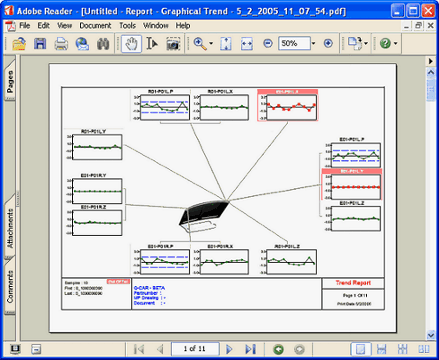This screenshot has height=360, width=439.
Task: Save a copy using the floppy disk icon
Action: click(40, 44)
